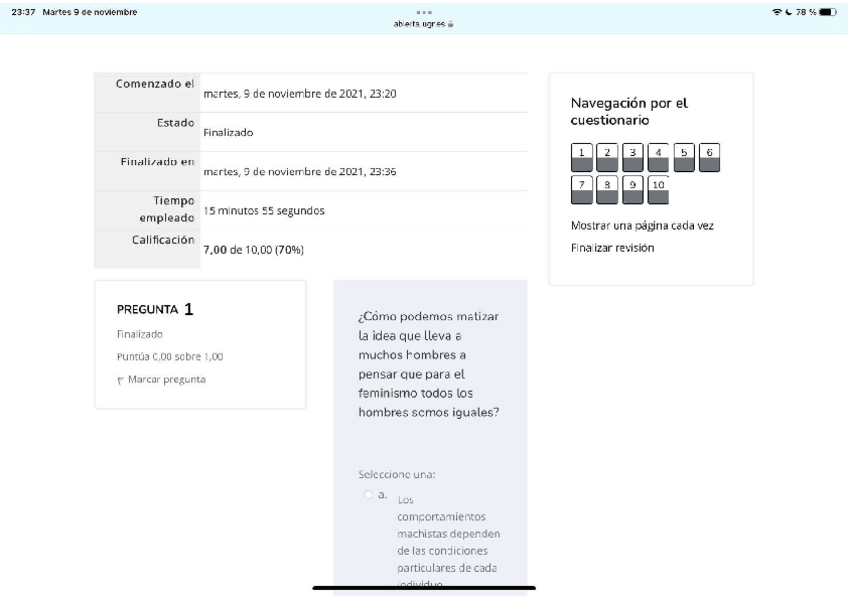Tap the three-dots multitasking menu at top
The height and width of the screenshot is (599, 848).
(x=424, y=12)
